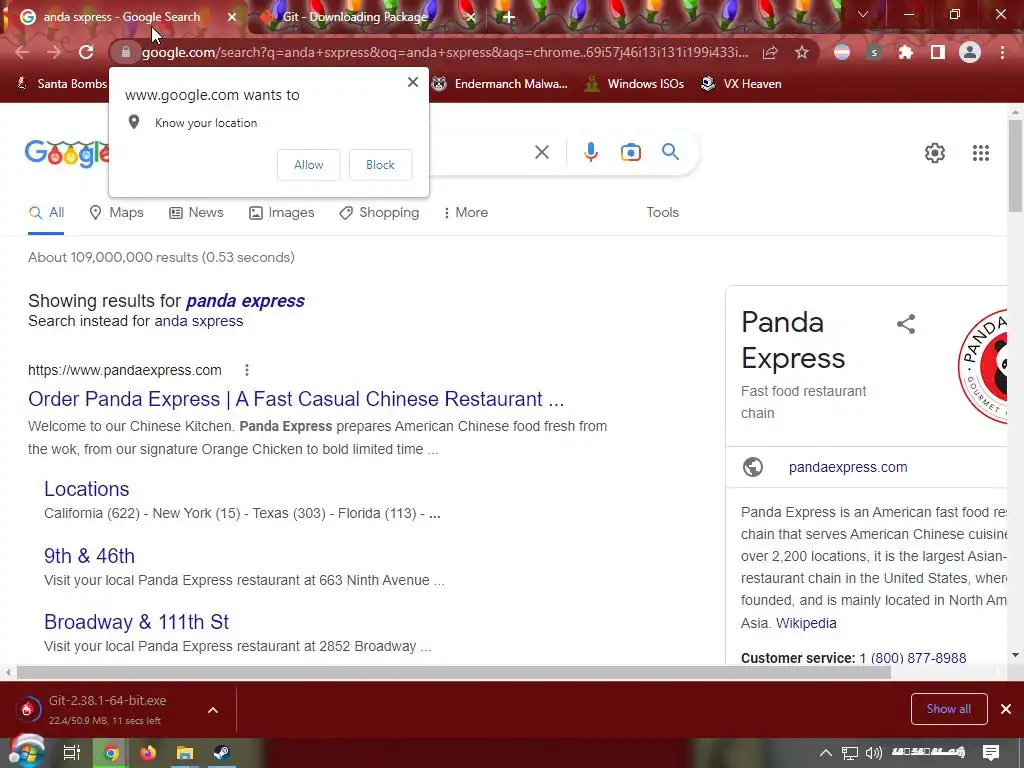This screenshot has height=768, width=1024.
Task: Expand the More search categories menu
Action: (x=466, y=212)
